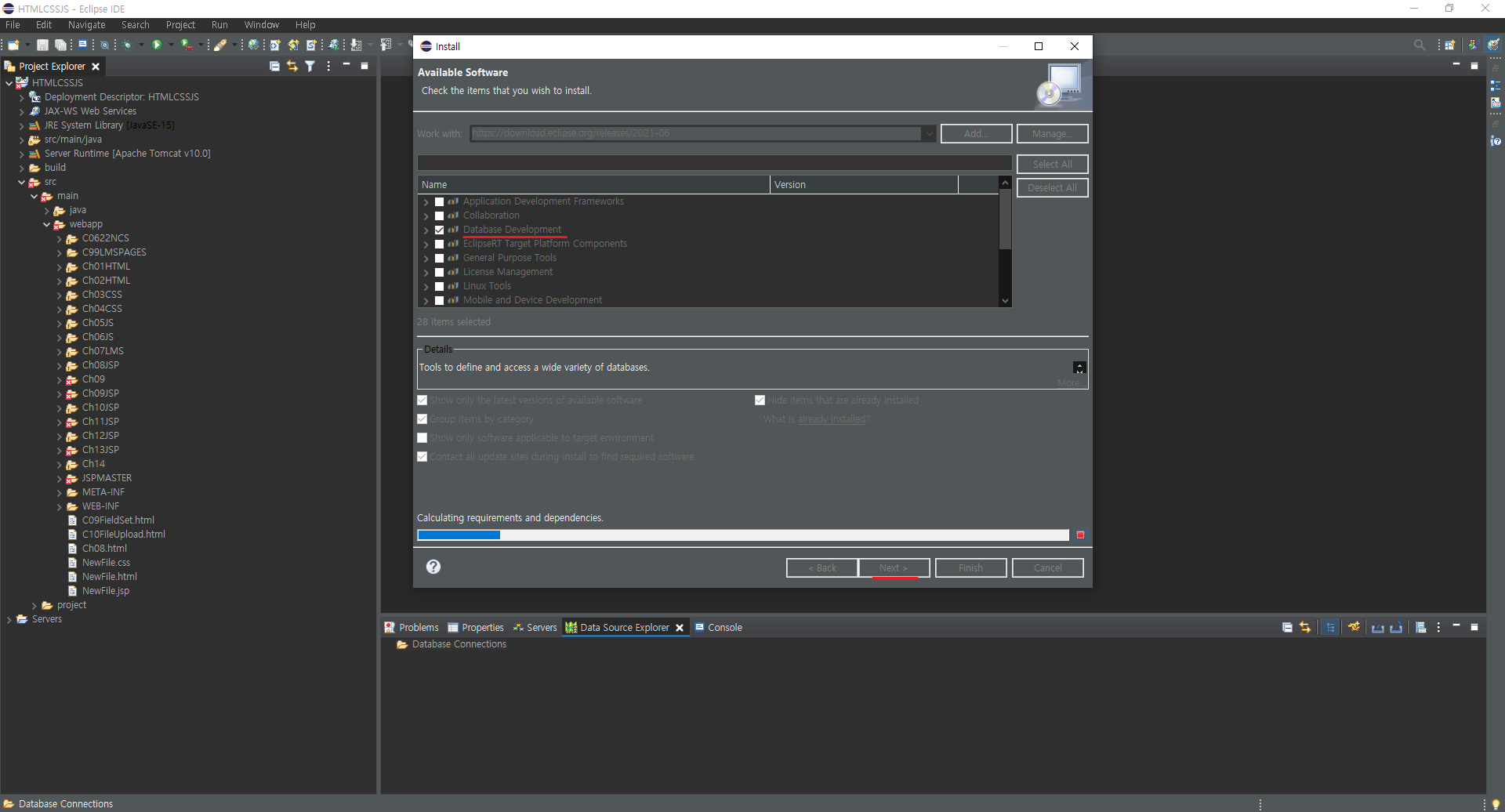The image size is (1505, 812).
Task: Click the Add... repository button
Action: 977,134
